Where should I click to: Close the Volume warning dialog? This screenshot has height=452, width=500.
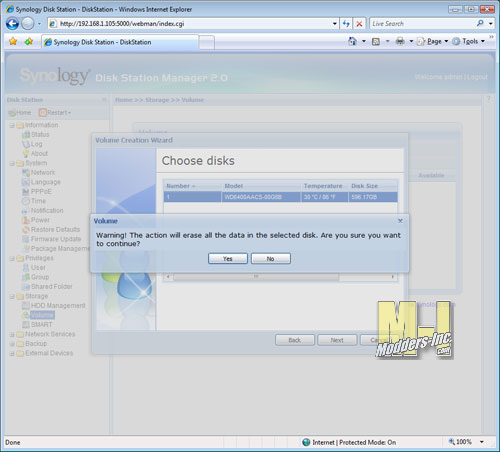(x=400, y=221)
